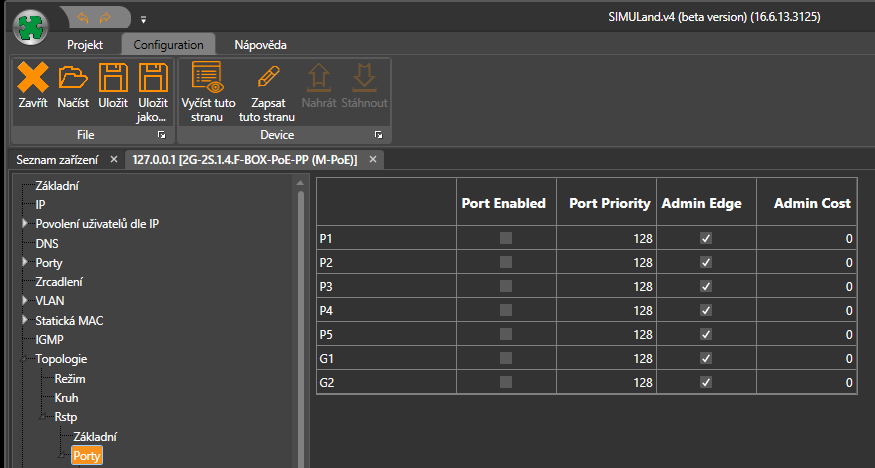Image resolution: width=875 pixels, height=468 pixels.
Task: Click the tree panel vertical scrollbar
Action: pyautogui.click(x=301, y=329)
